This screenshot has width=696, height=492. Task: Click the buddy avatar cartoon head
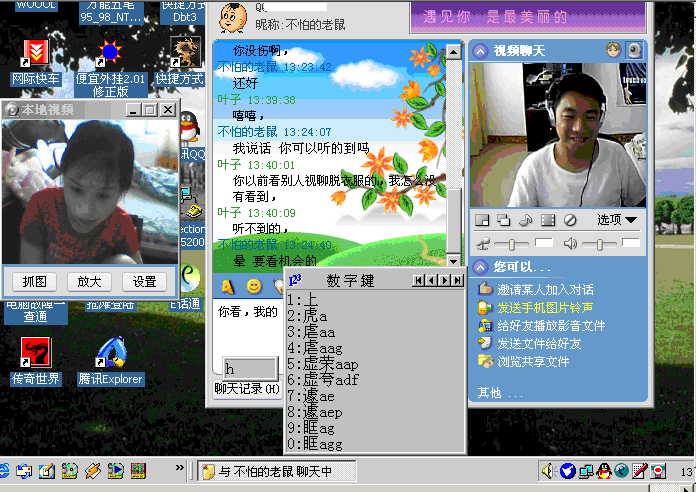[x=233, y=18]
